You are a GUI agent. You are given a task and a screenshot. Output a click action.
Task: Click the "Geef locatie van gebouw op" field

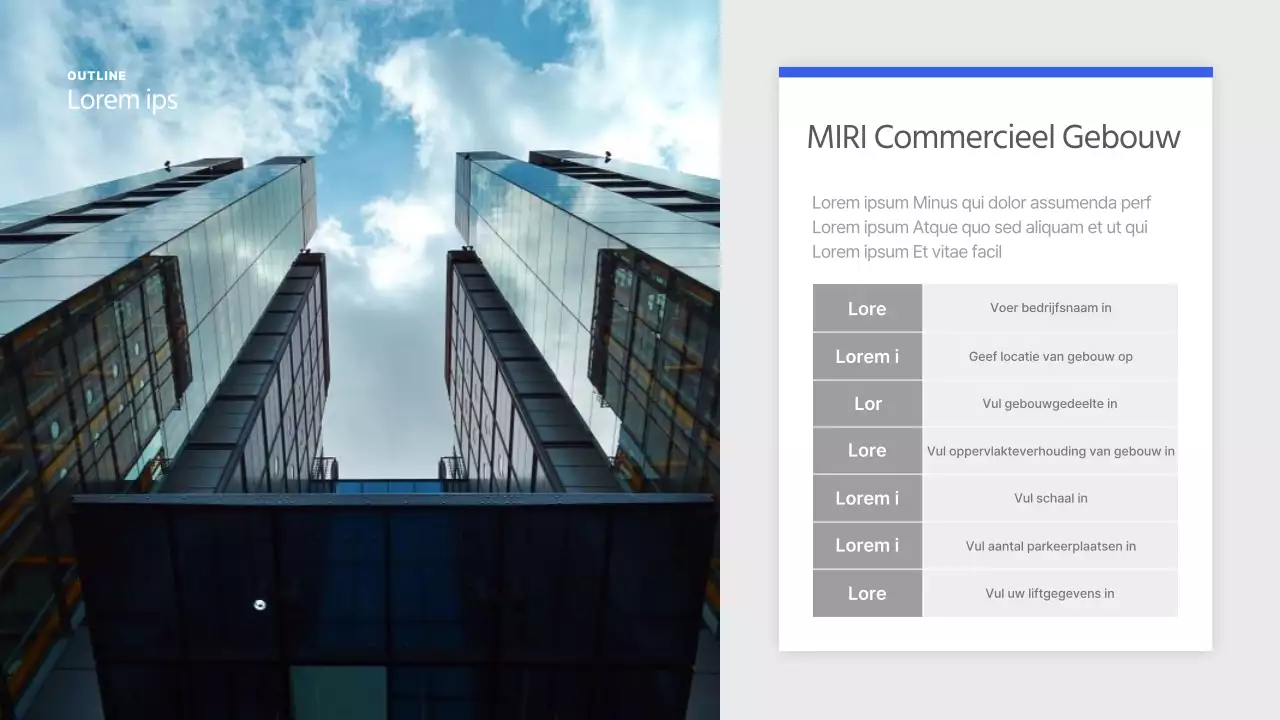pyautogui.click(x=1050, y=356)
